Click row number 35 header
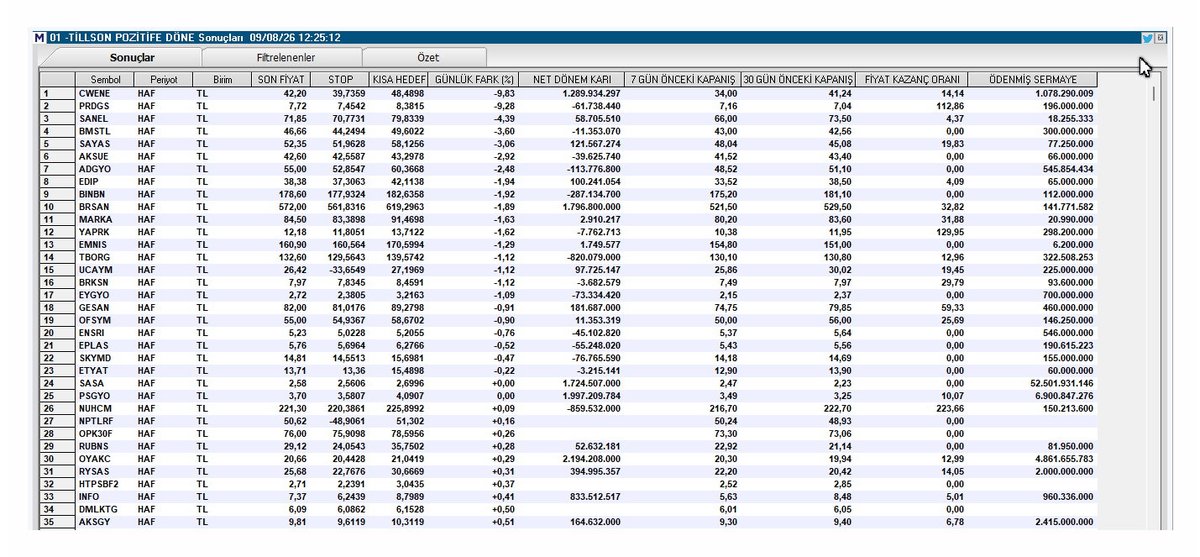This screenshot has height=557, width=1200. point(56,520)
